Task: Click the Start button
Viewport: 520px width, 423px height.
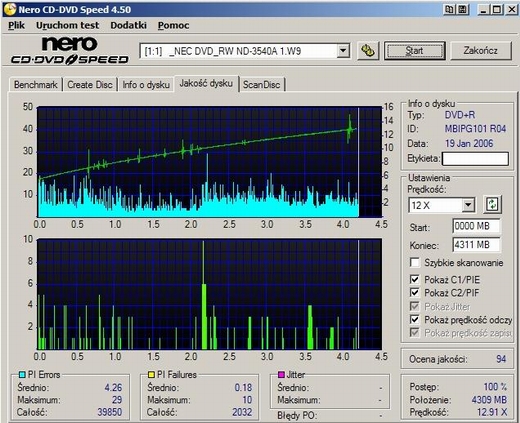Action: pyautogui.click(x=415, y=51)
